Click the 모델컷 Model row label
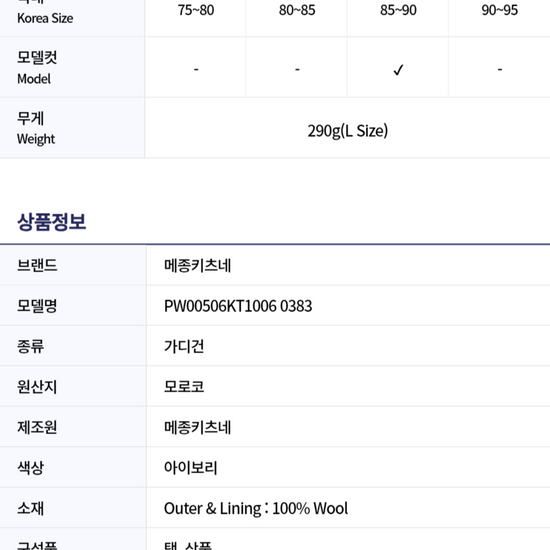The height and width of the screenshot is (550, 550). pyautogui.click(x=37, y=68)
